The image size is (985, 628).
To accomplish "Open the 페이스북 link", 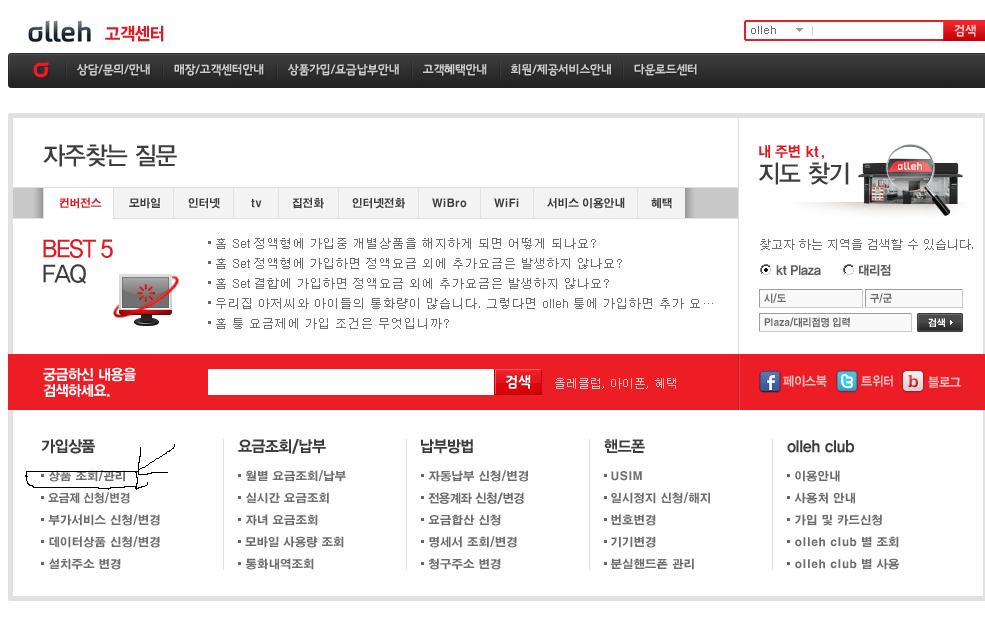I will point(805,381).
